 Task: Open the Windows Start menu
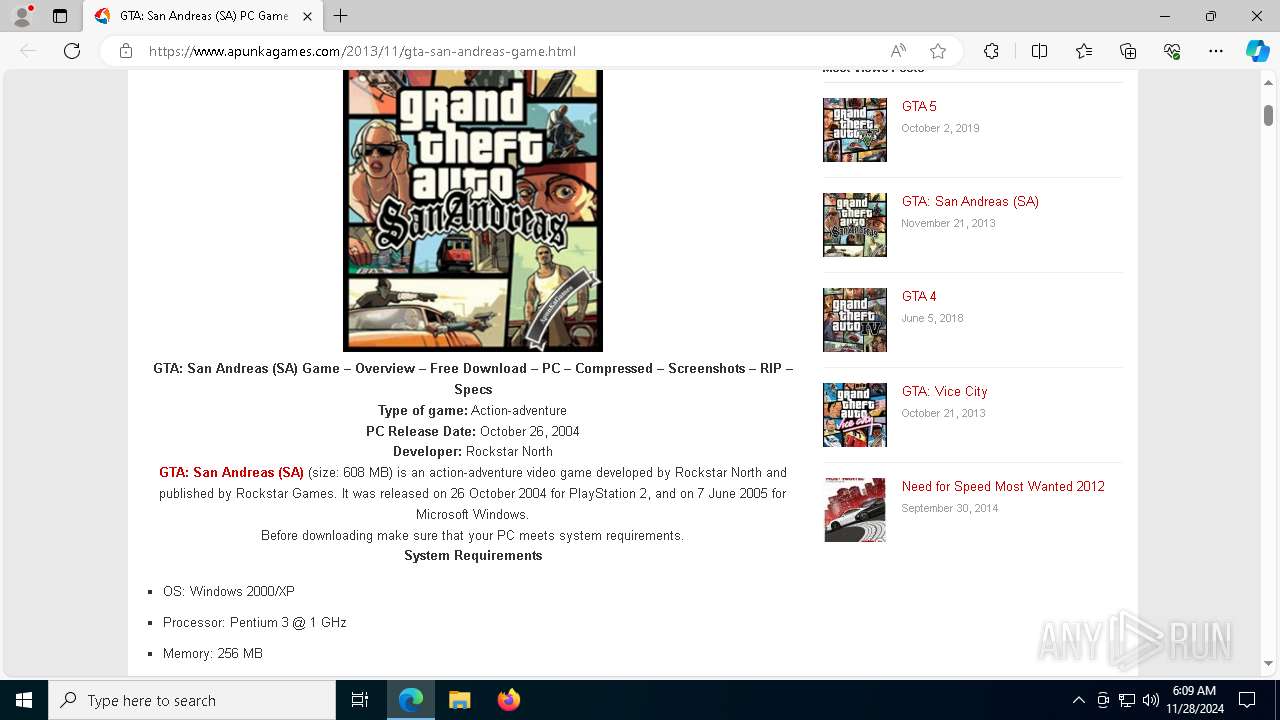(24, 700)
